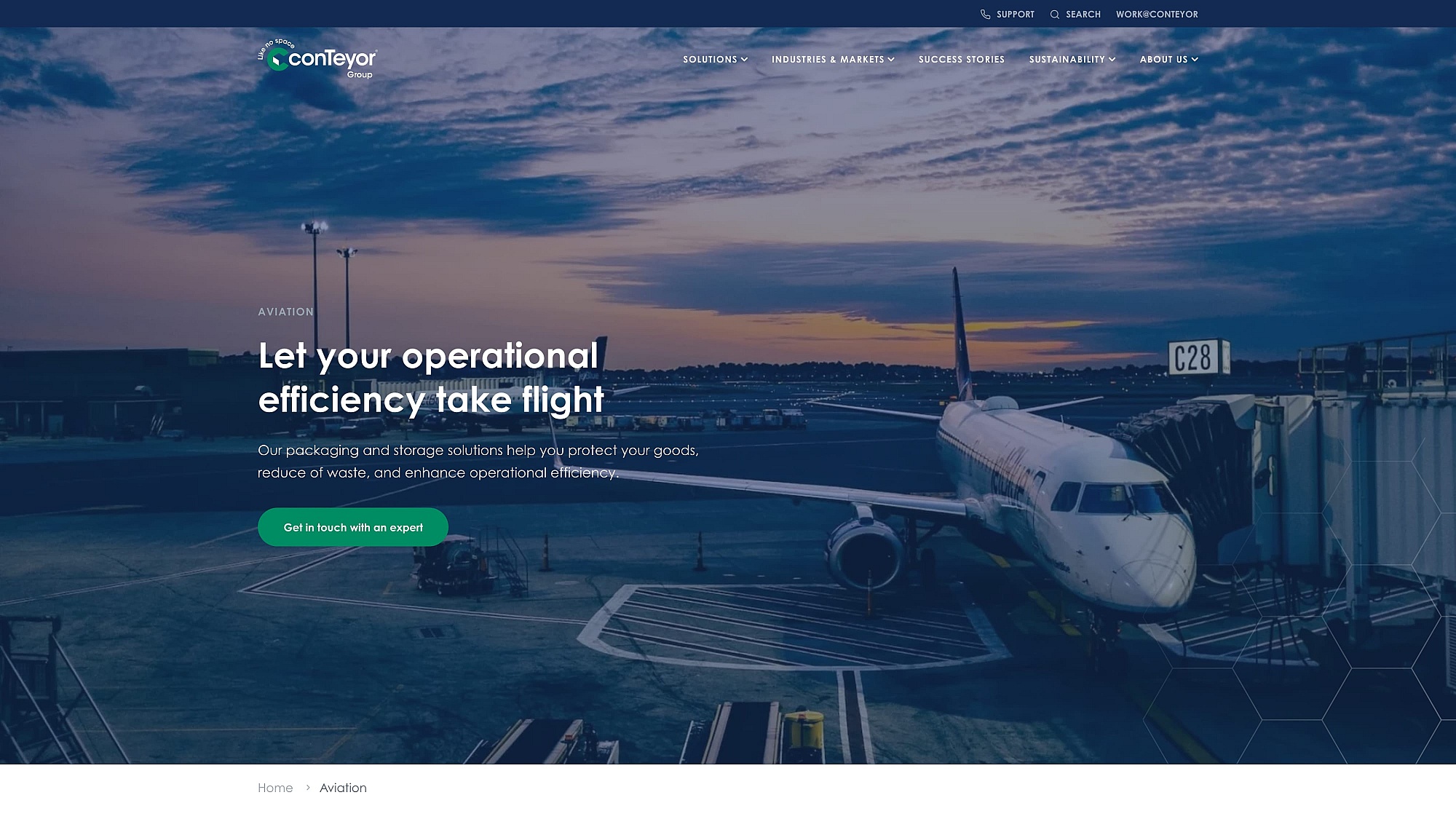
Task: Click the breadcrumb arrow separator icon
Action: tap(308, 787)
